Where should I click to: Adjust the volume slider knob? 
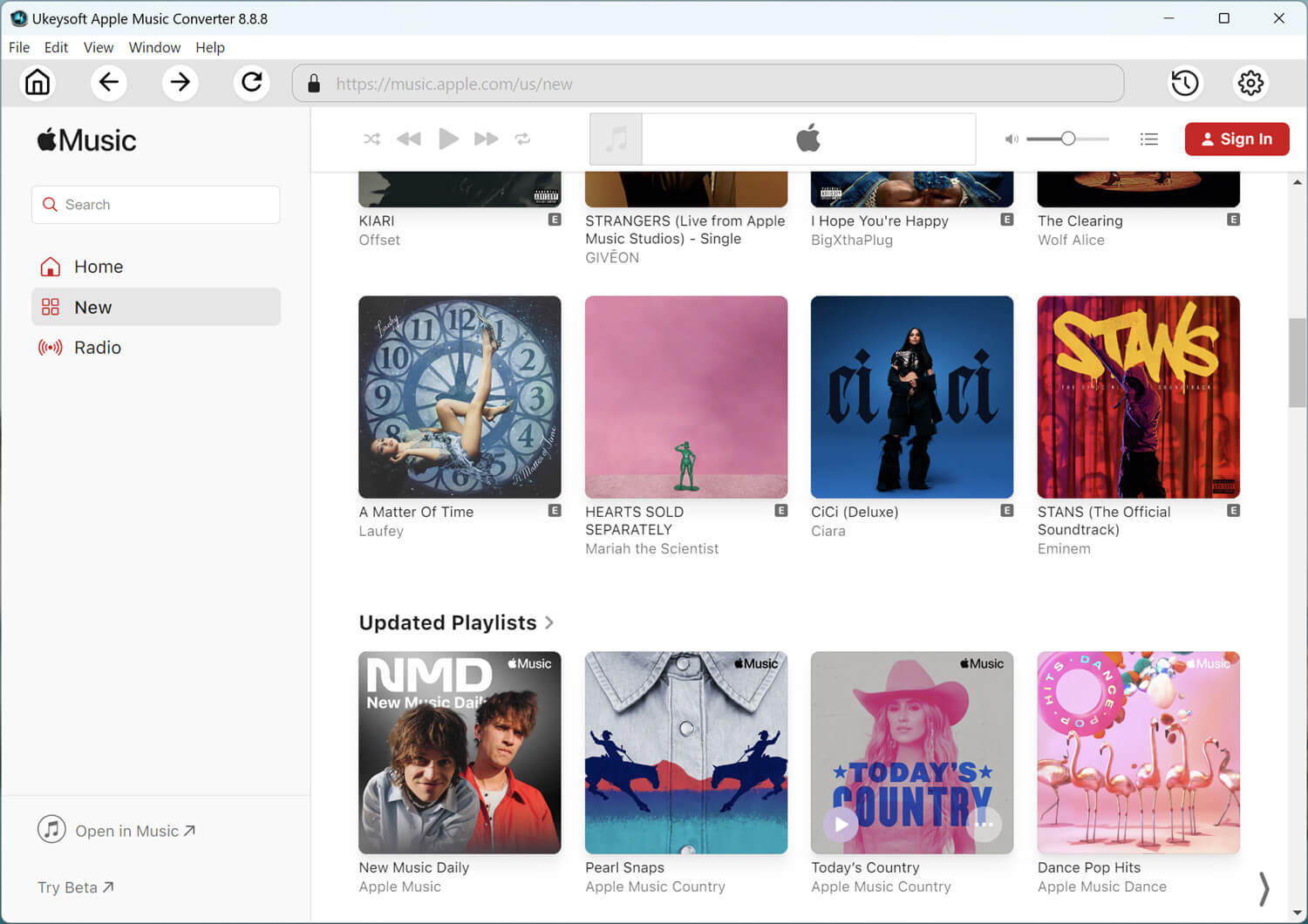(1067, 139)
